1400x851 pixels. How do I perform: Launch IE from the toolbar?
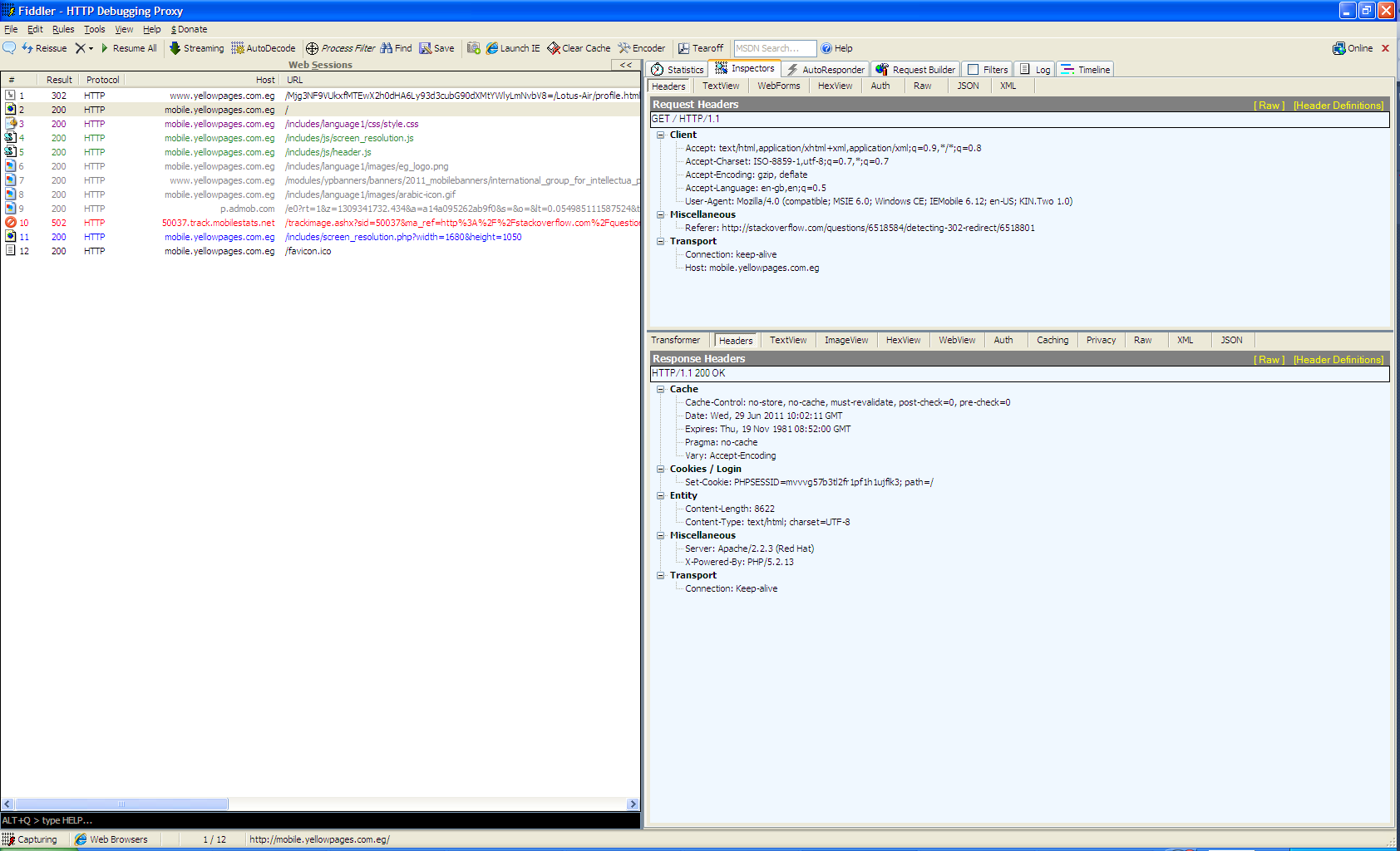point(513,48)
